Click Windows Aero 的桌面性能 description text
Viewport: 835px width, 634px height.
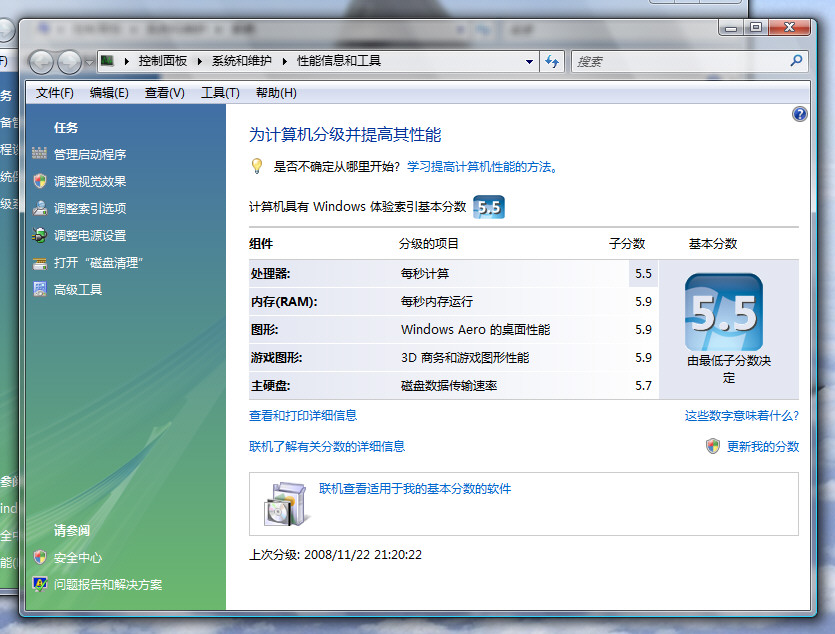(x=476, y=330)
